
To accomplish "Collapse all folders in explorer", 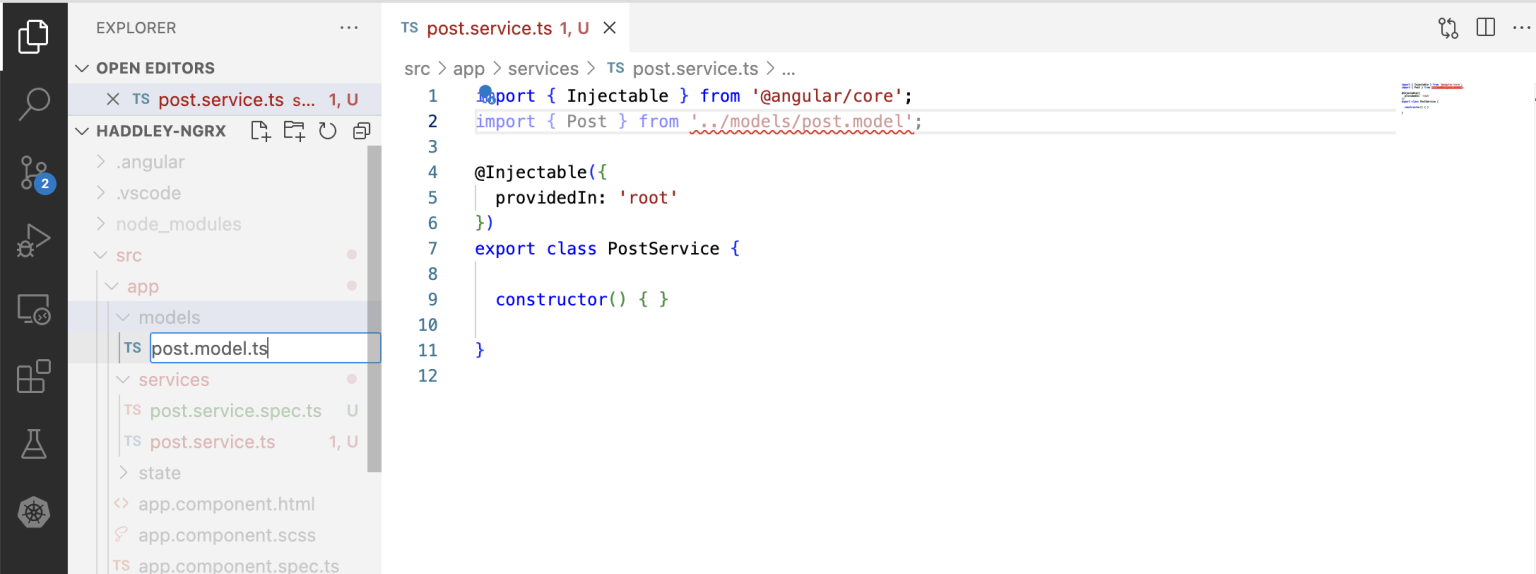I will pyautogui.click(x=361, y=131).
